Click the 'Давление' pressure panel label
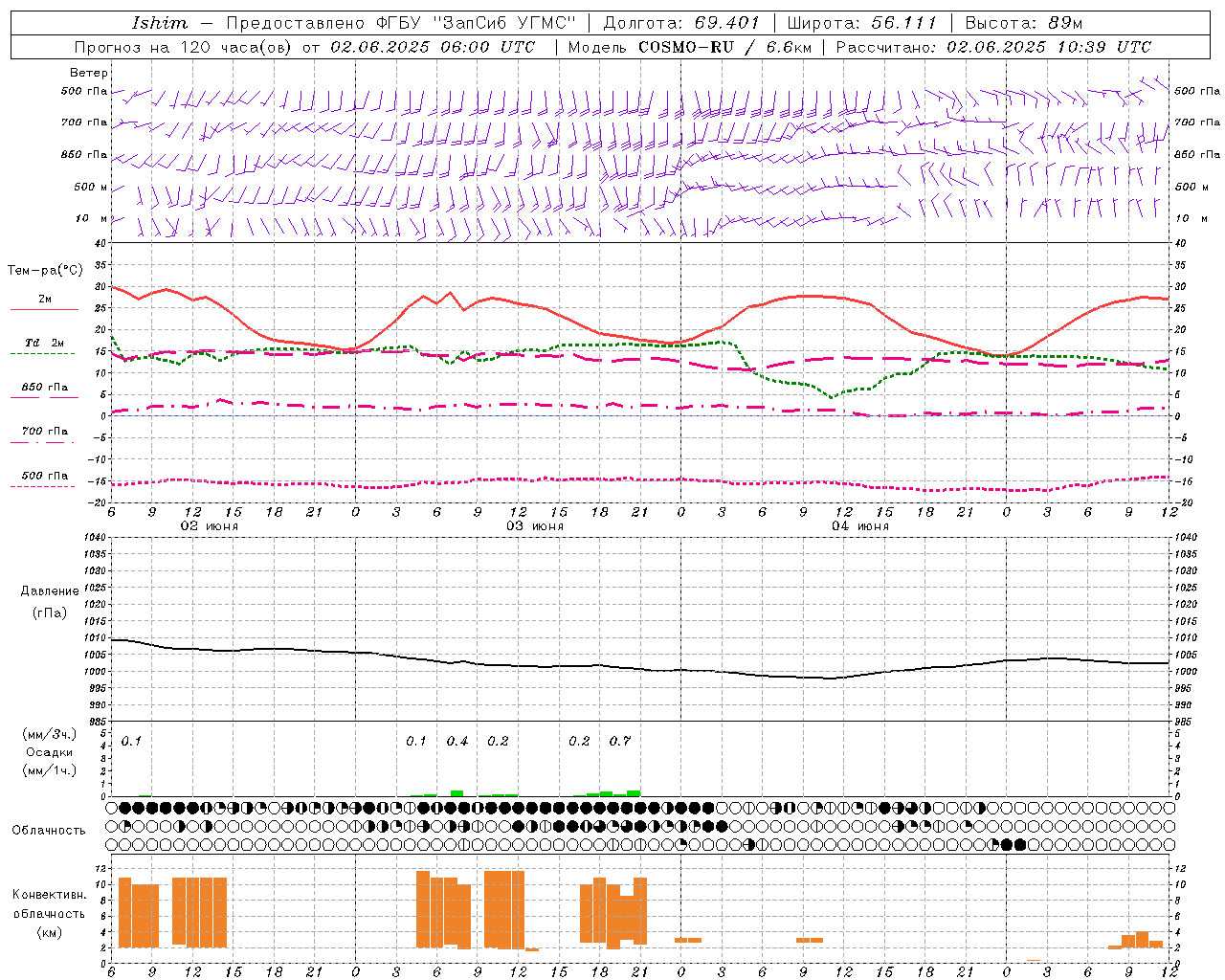This screenshot has width=1225, height=980. [x=50, y=591]
